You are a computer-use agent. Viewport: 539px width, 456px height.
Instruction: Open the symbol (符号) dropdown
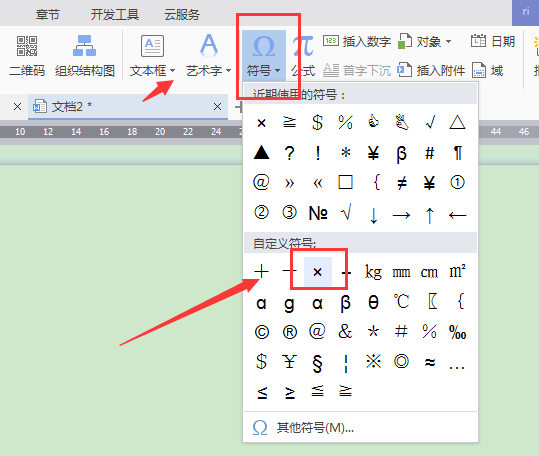(264, 55)
